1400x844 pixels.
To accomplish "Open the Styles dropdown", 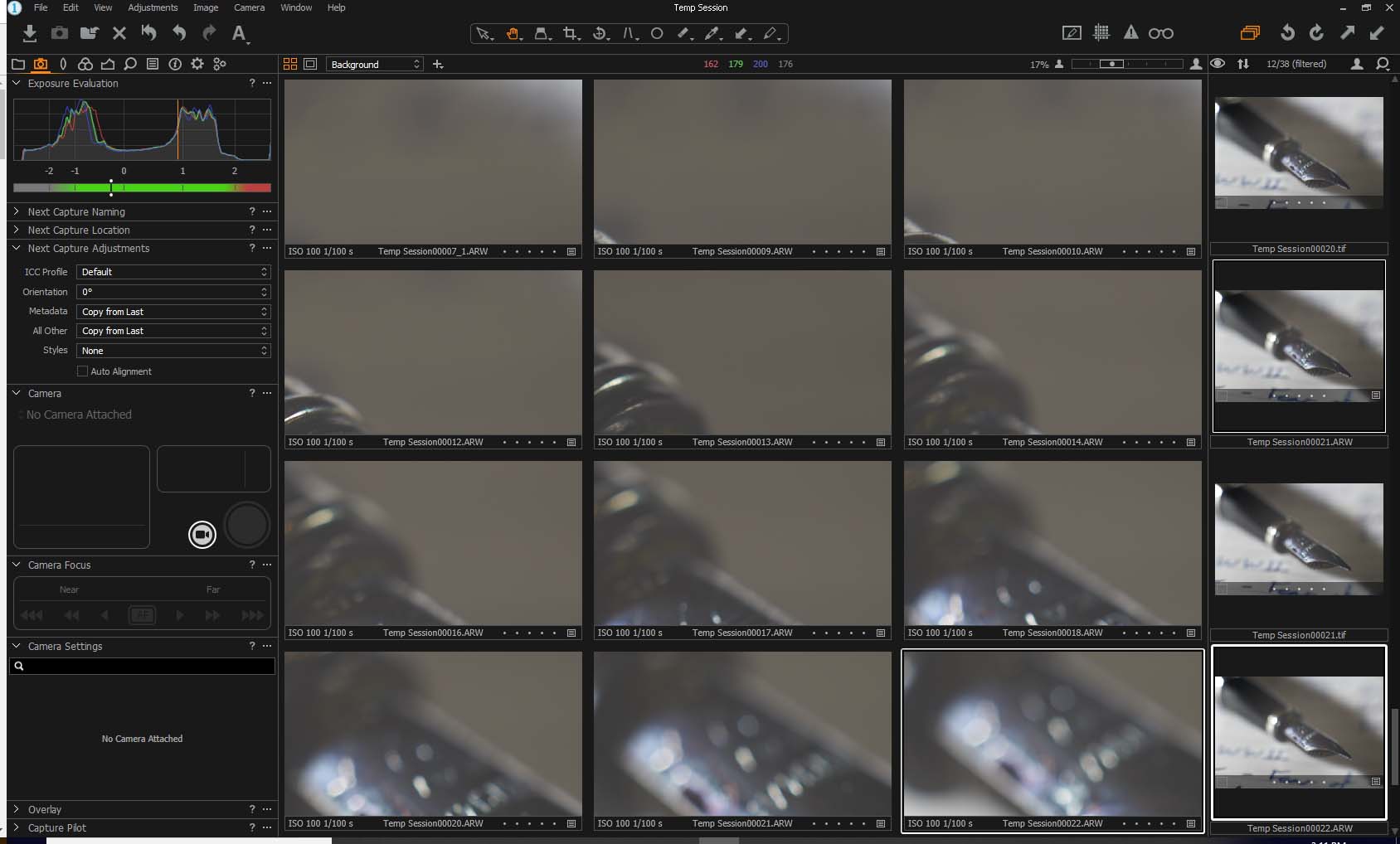I will click(173, 351).
